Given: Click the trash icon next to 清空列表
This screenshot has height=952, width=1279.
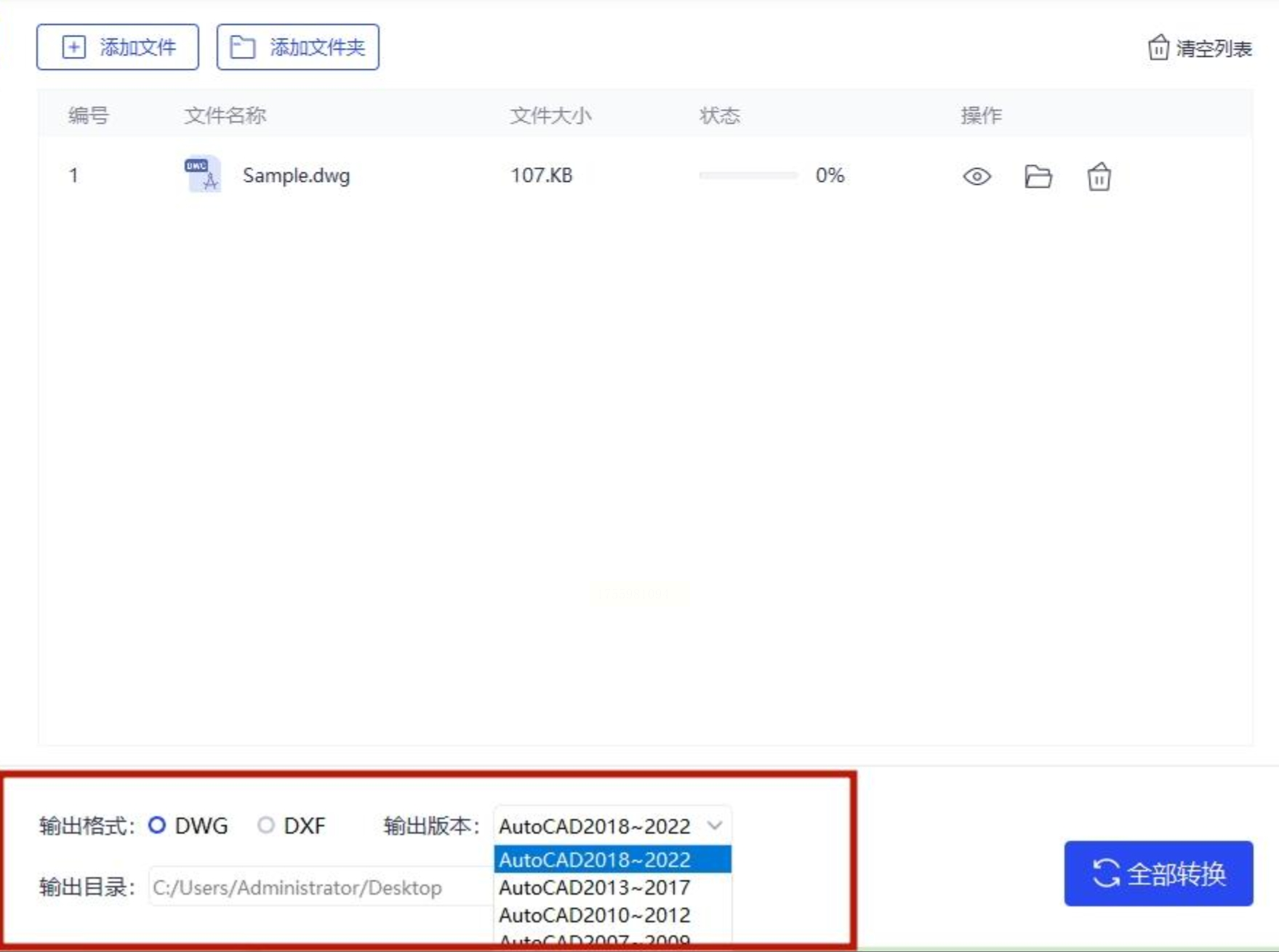Looking at the screenshot, I should coord(1158,48).
